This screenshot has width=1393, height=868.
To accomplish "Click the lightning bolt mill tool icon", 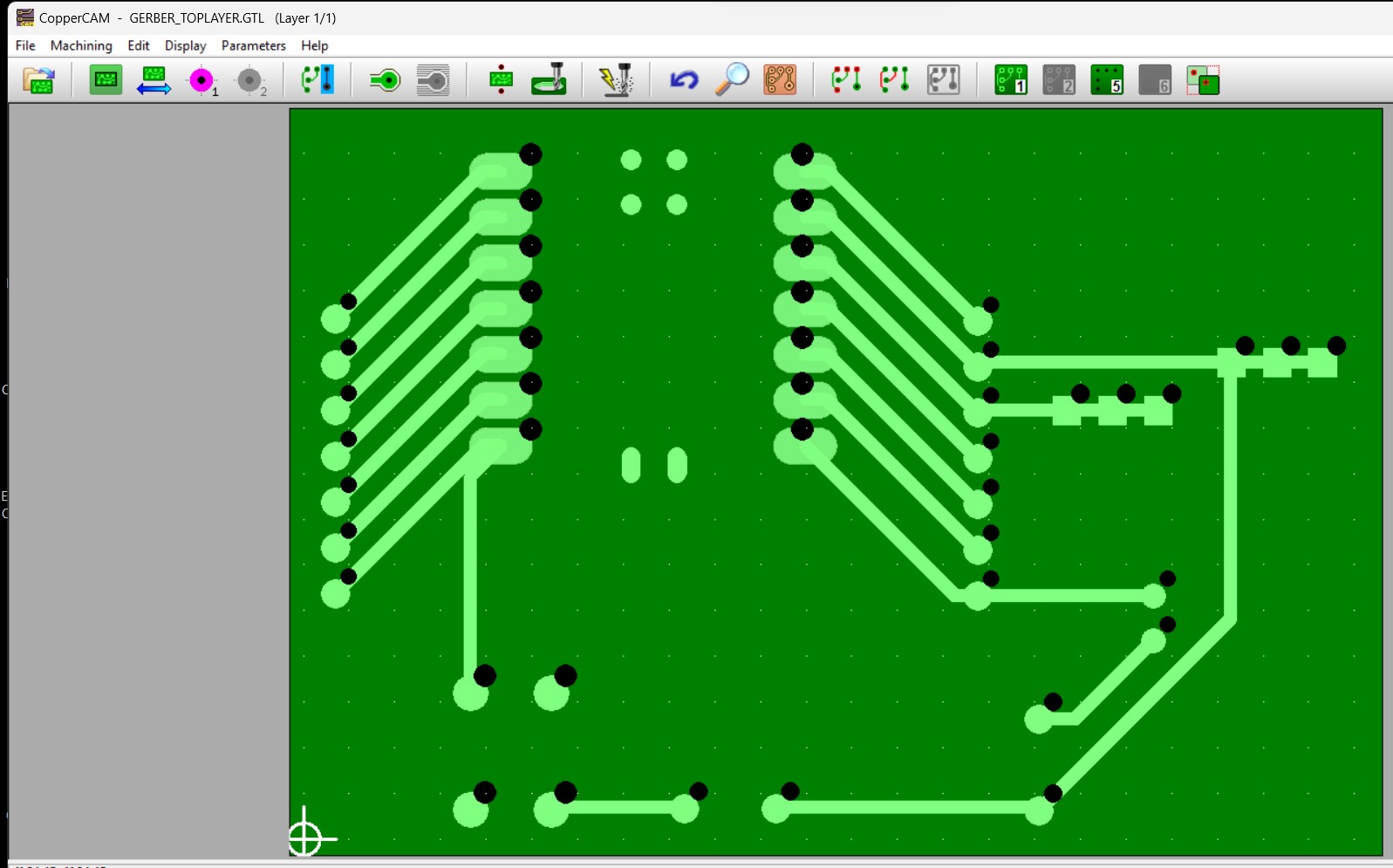I will coord(617,80).
